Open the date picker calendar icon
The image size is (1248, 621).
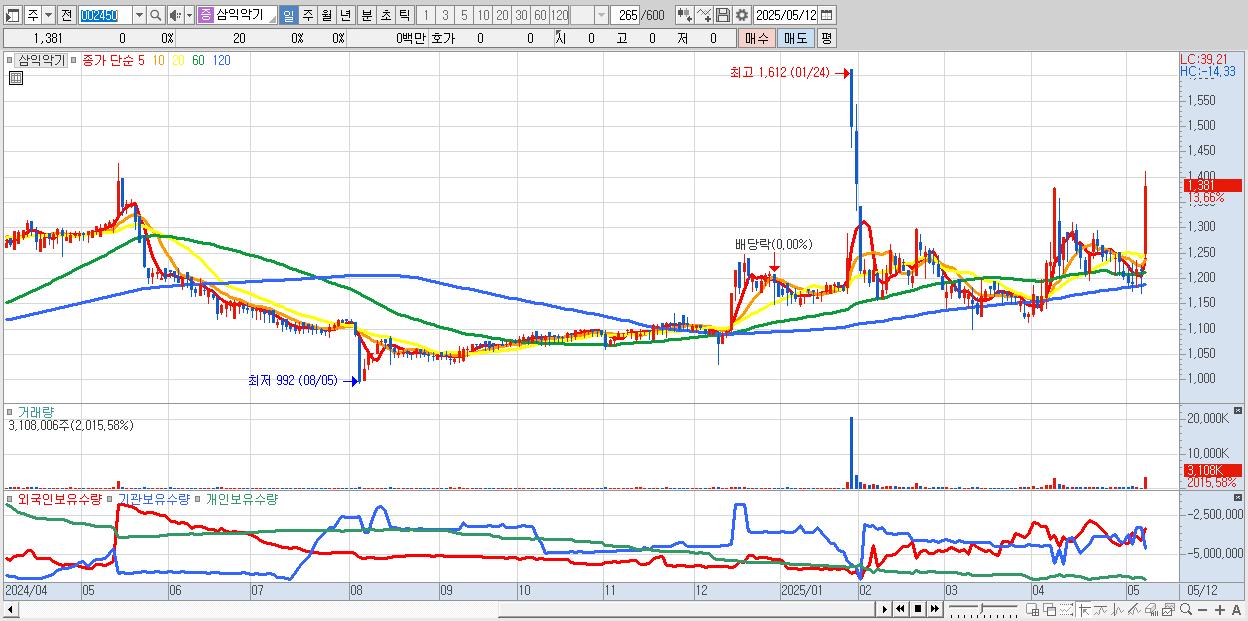point(827,15)
